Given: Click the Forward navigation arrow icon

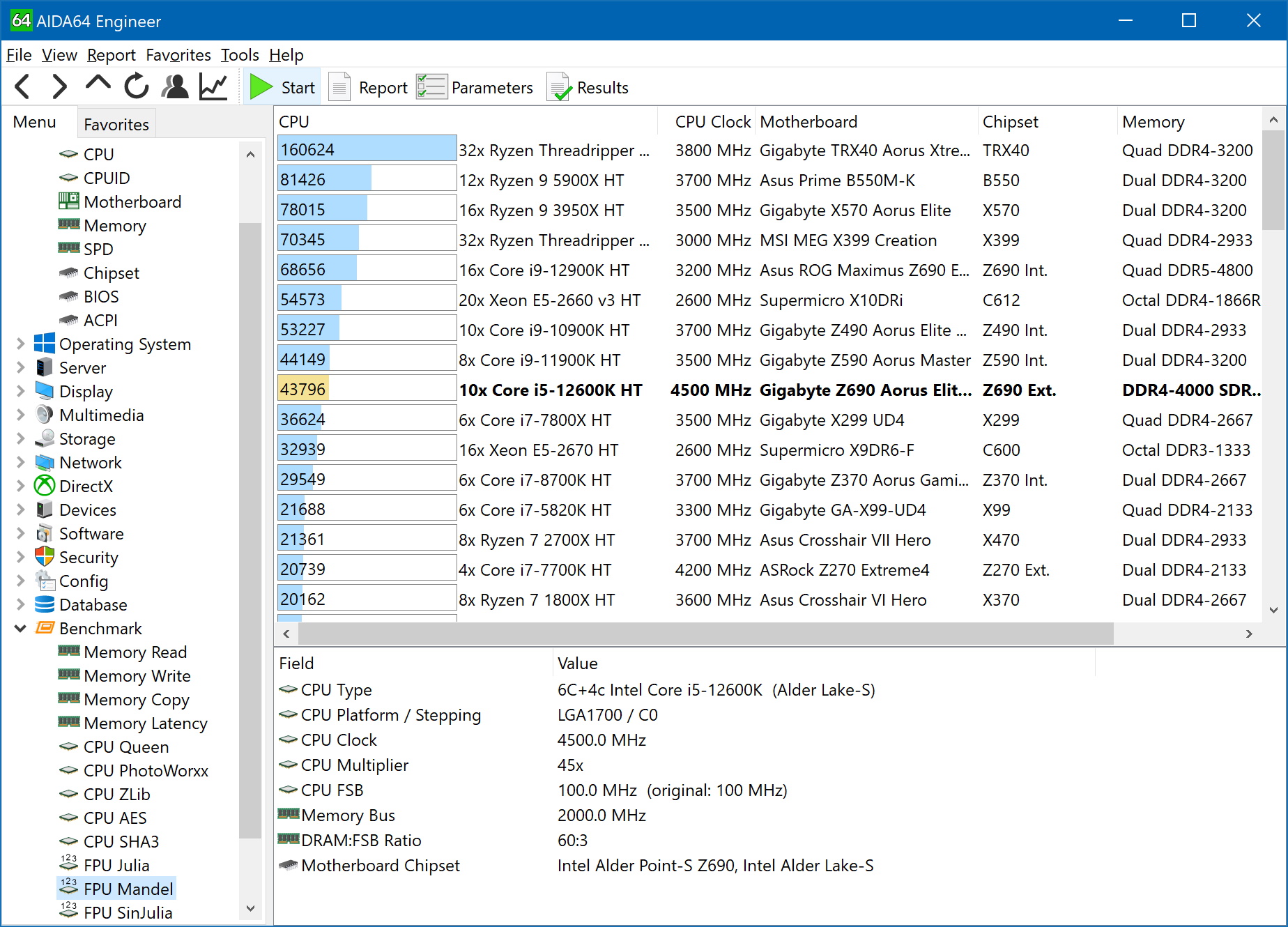Looking at the screenshot, I should [60, 87].
